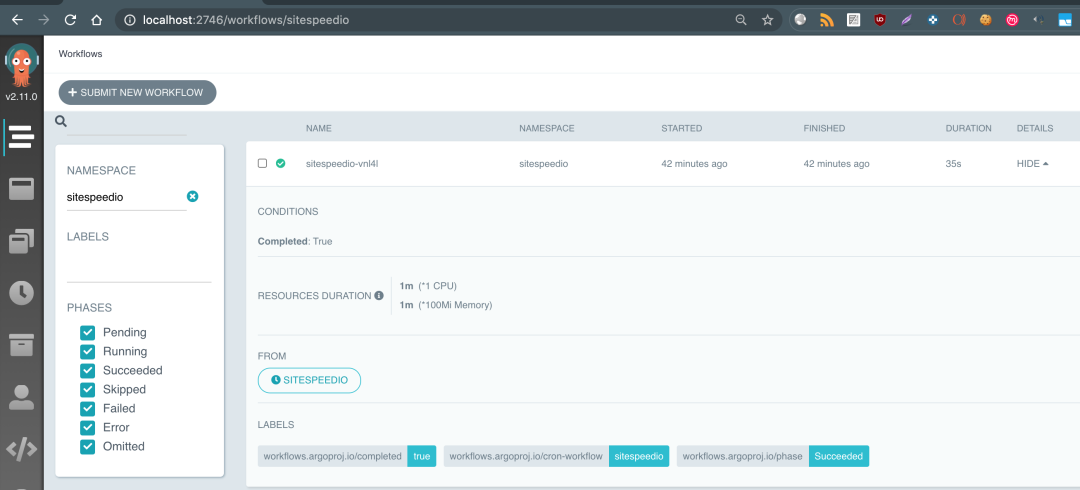Click Submit New Workflow button
Image resolution: width=1080 pixels, height=490 pixels.
(x=137, y=92)
